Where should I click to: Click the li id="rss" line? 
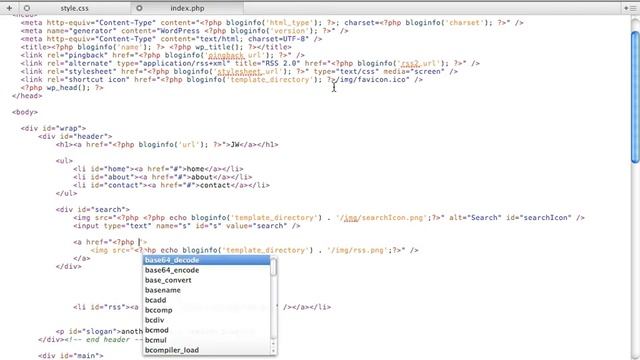pos(202,307)
